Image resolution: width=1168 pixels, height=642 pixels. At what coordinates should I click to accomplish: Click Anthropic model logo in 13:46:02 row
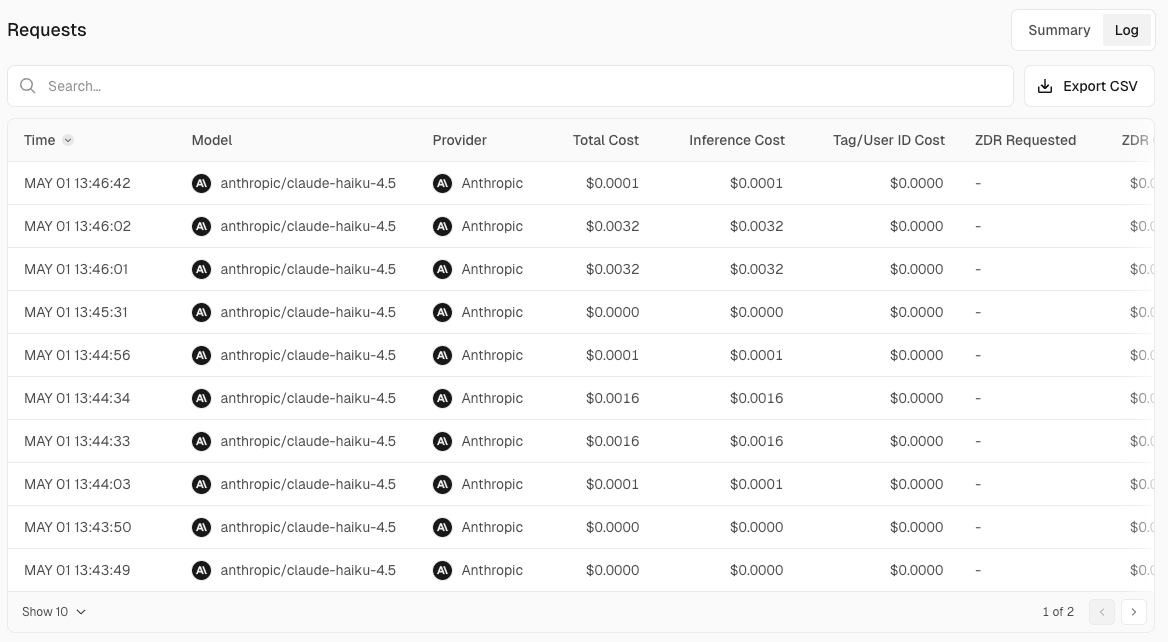pos(201,226)
